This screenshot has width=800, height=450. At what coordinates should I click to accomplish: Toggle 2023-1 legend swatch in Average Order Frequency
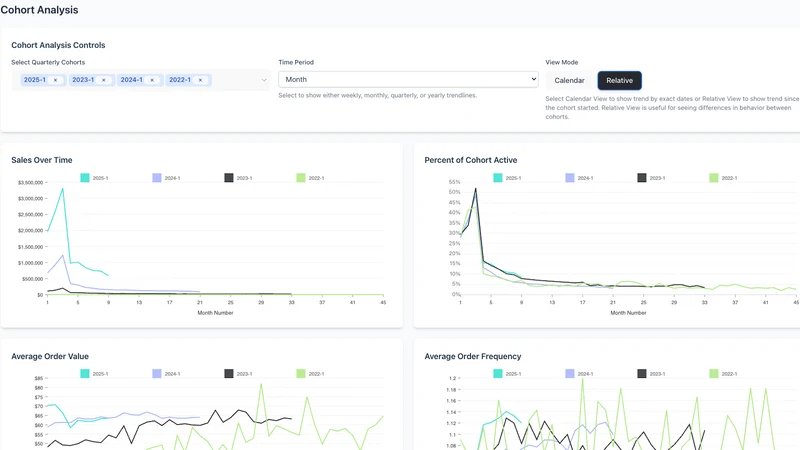(x=642, y=373)
